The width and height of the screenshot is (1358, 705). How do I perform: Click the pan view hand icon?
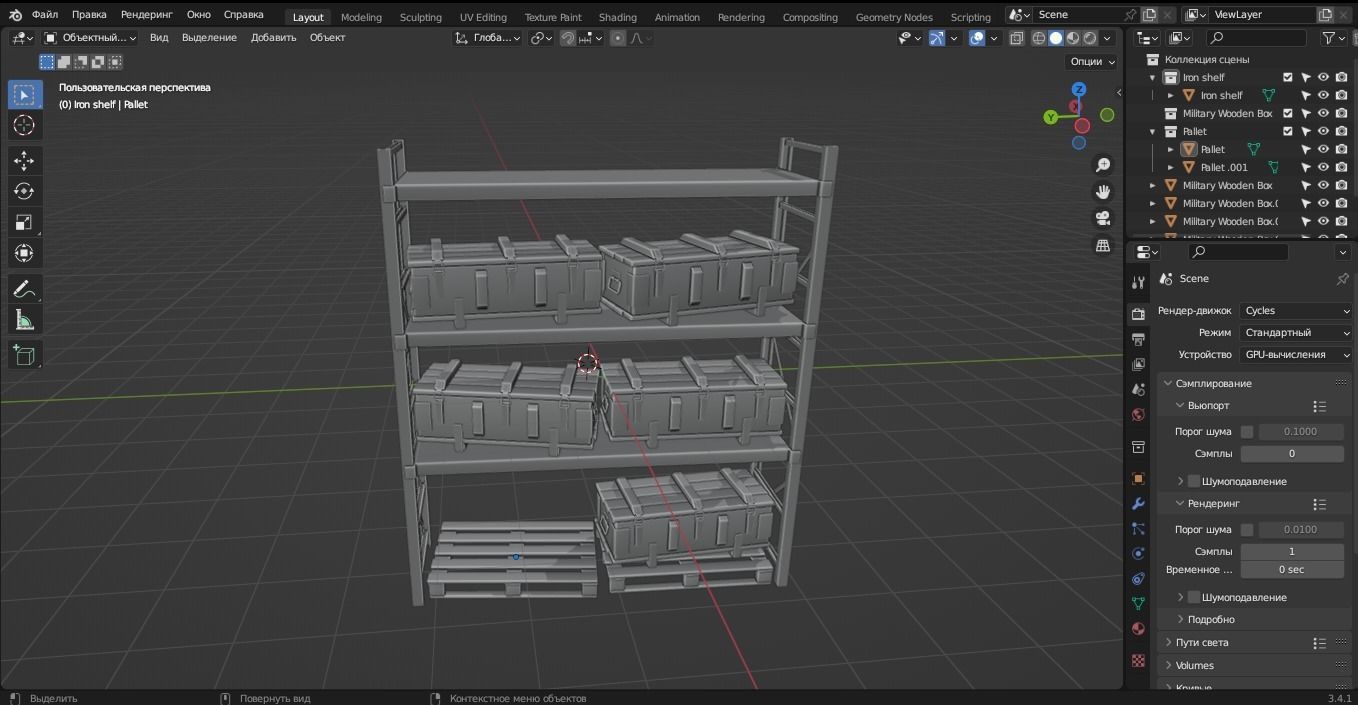(1103, 192)
